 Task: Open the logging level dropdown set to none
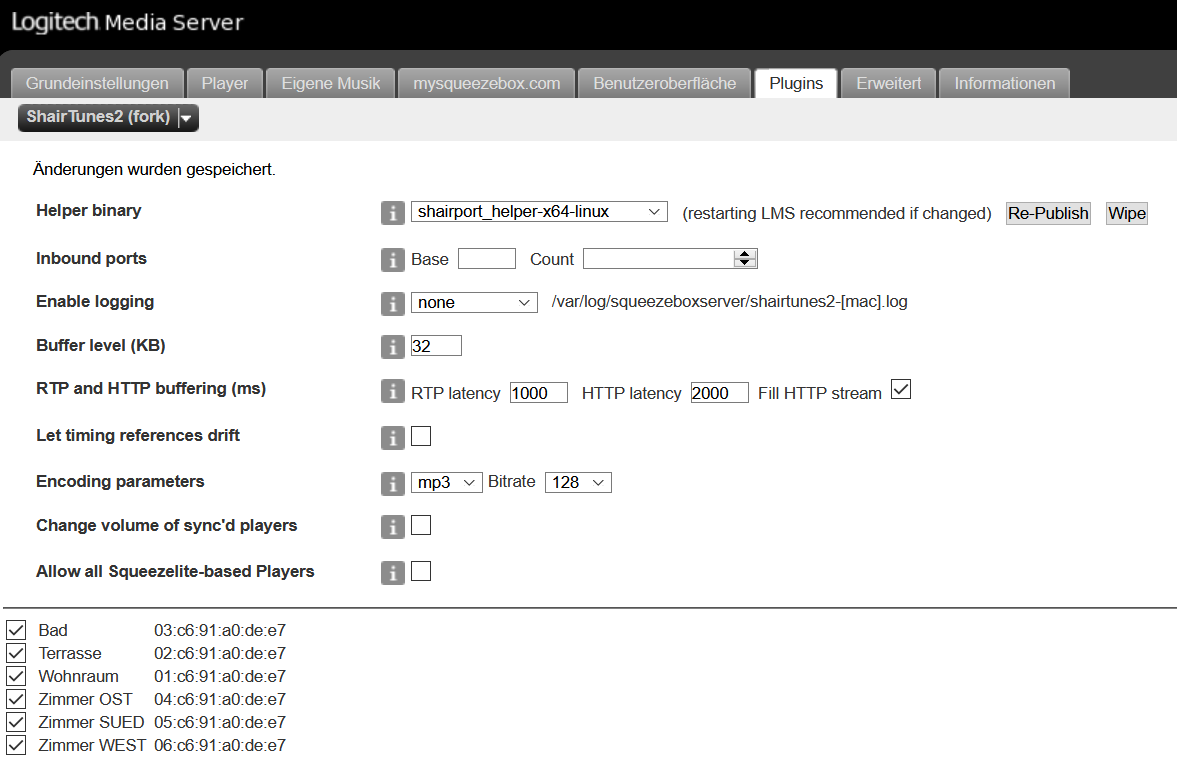tap(474, 303)
